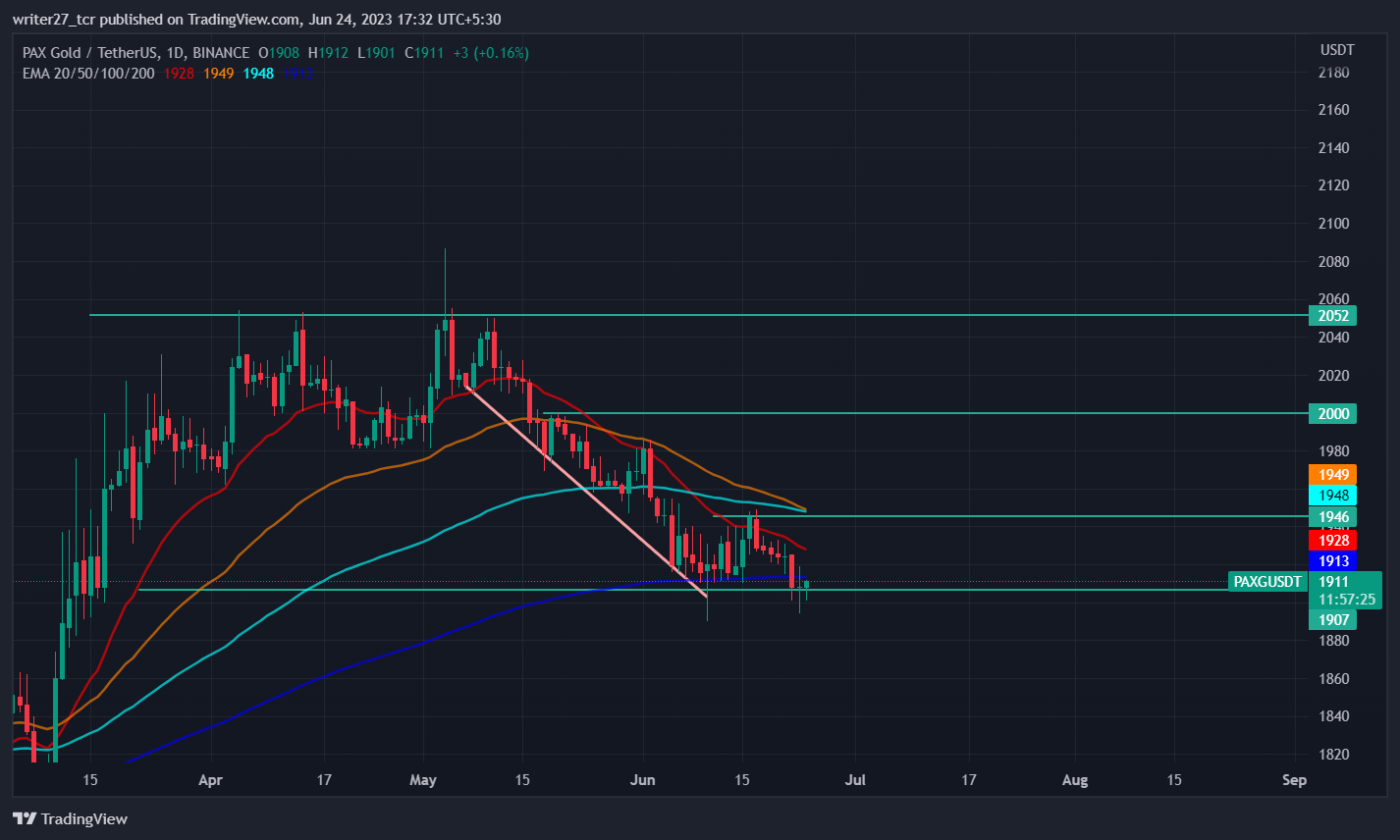The height and width of the screenshot is (840, 1400).
Task: Click the May label on time axis
Action: coord(423,780)
